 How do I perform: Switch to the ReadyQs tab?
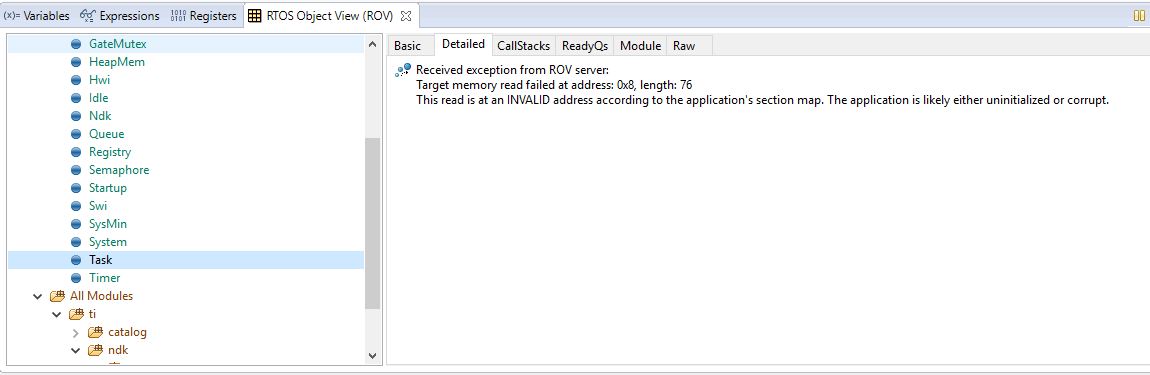pyautogui.click(x=585, y=45)
